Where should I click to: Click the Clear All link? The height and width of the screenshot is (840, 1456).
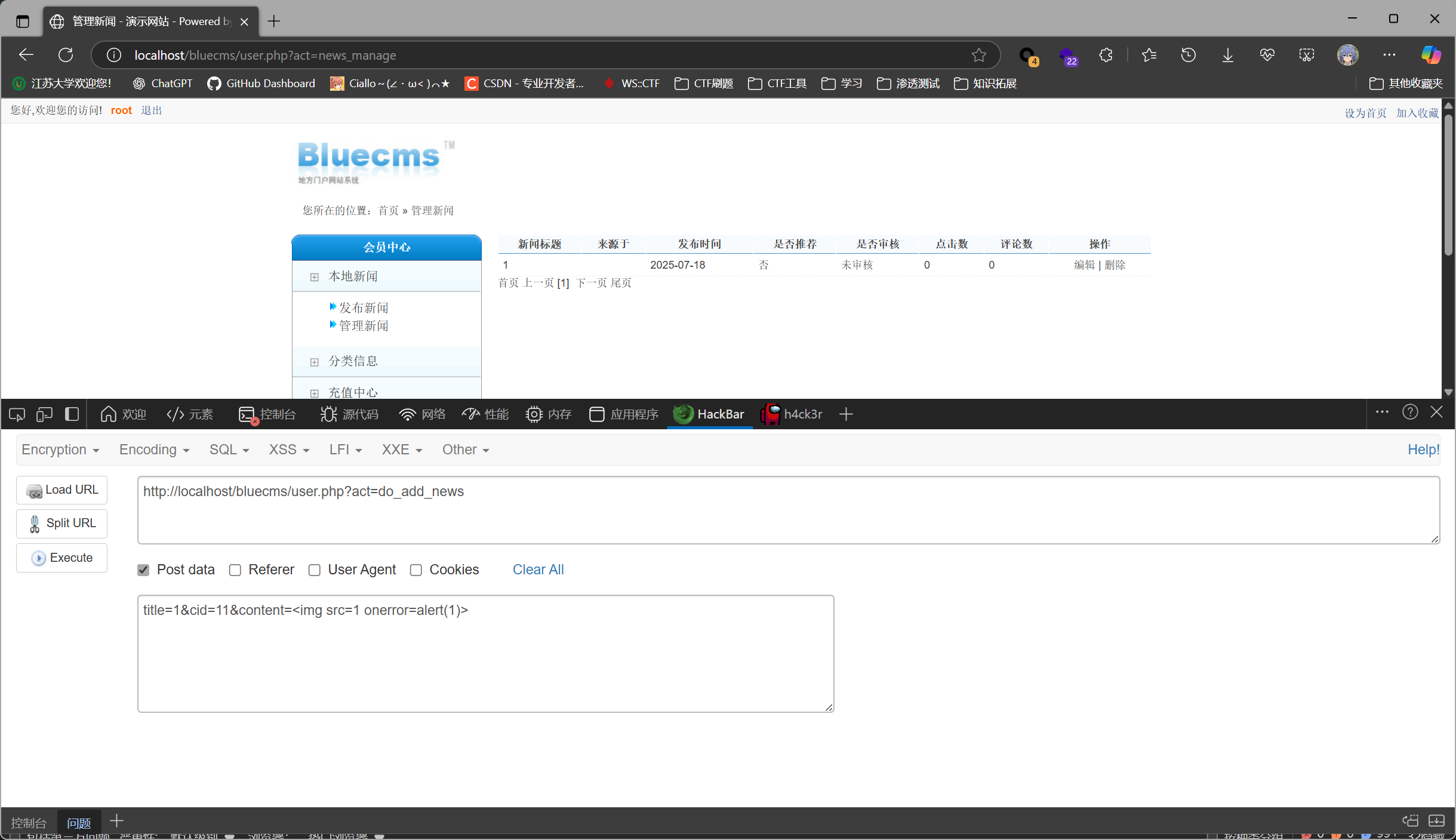pos(538,570)
